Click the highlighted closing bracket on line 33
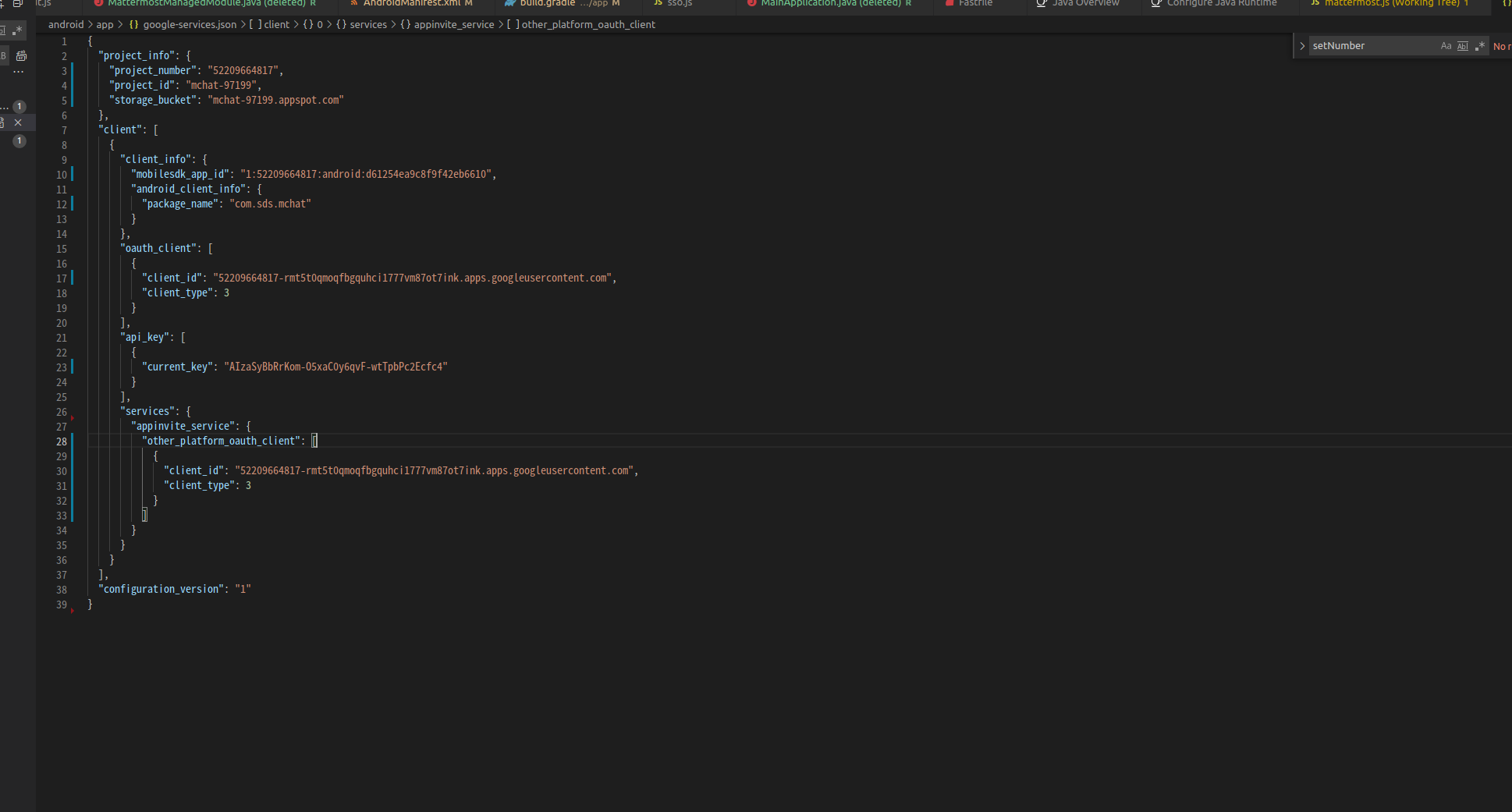 pos(144,515)
